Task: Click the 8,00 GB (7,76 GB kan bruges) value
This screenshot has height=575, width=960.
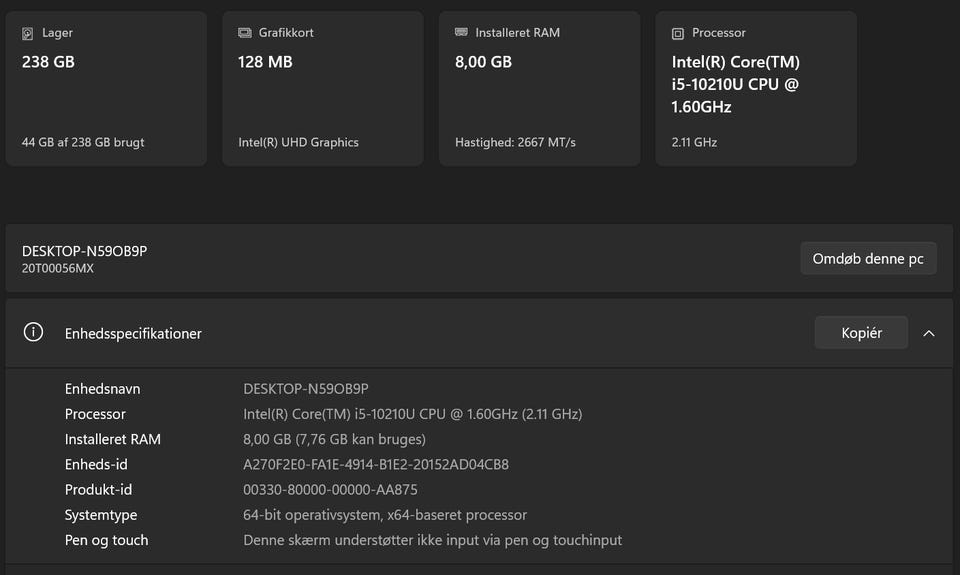Action: 334,439
